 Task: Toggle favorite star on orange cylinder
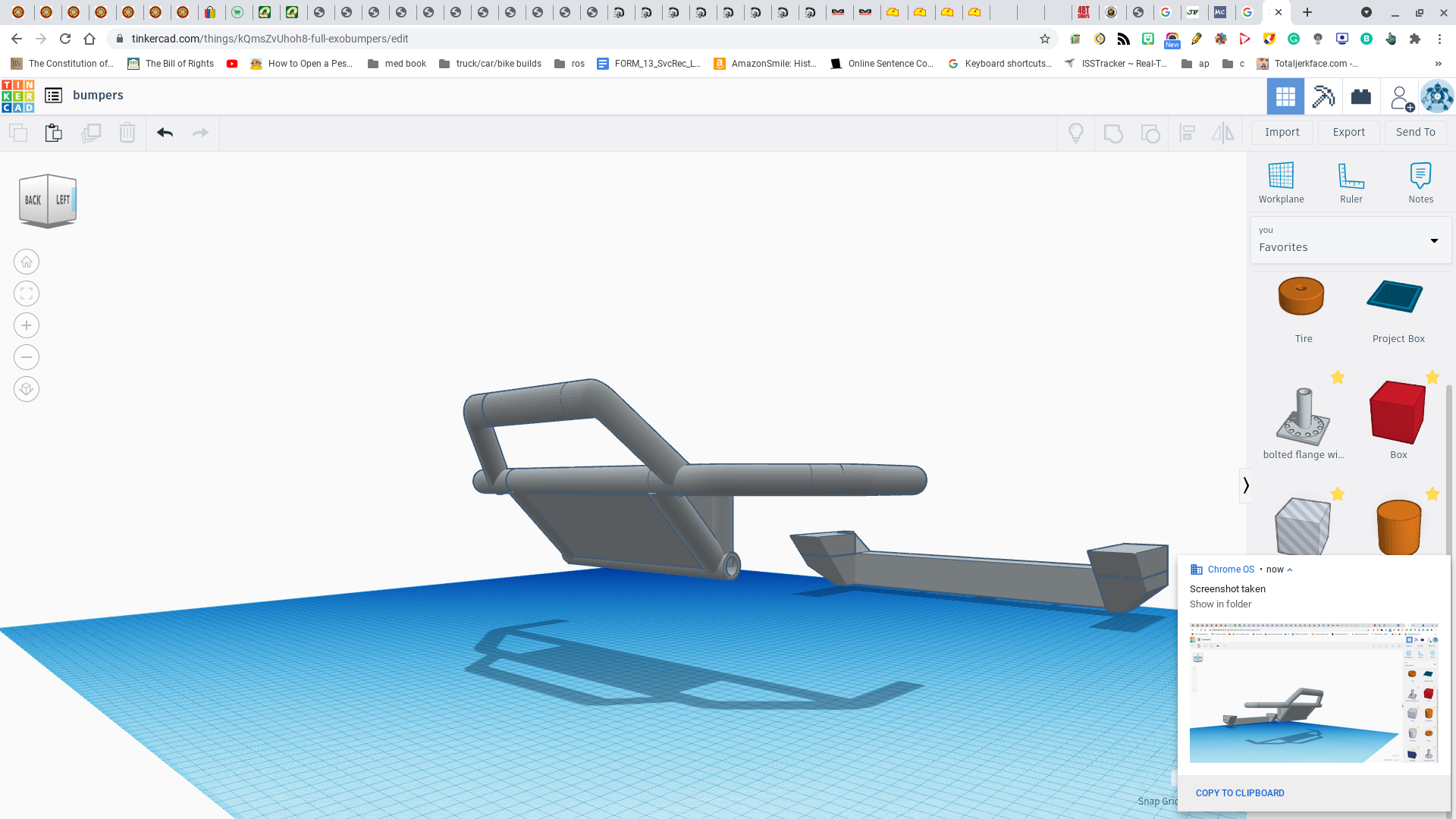1432,494
